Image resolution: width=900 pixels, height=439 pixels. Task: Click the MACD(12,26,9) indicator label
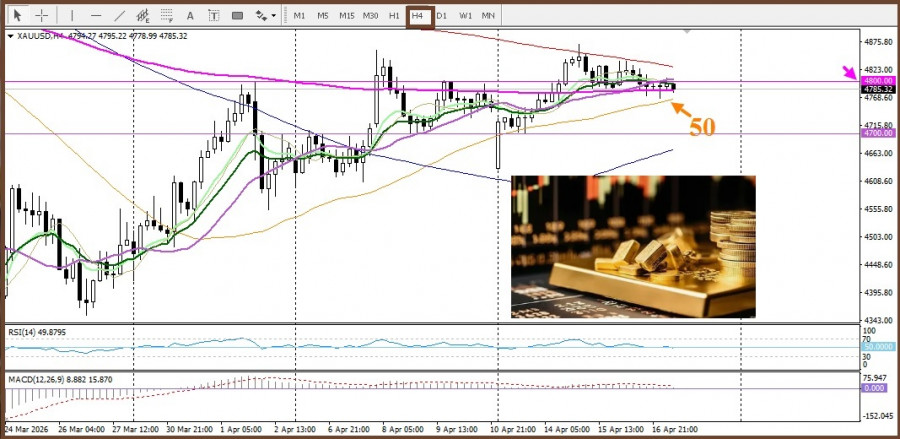[60, 379]
